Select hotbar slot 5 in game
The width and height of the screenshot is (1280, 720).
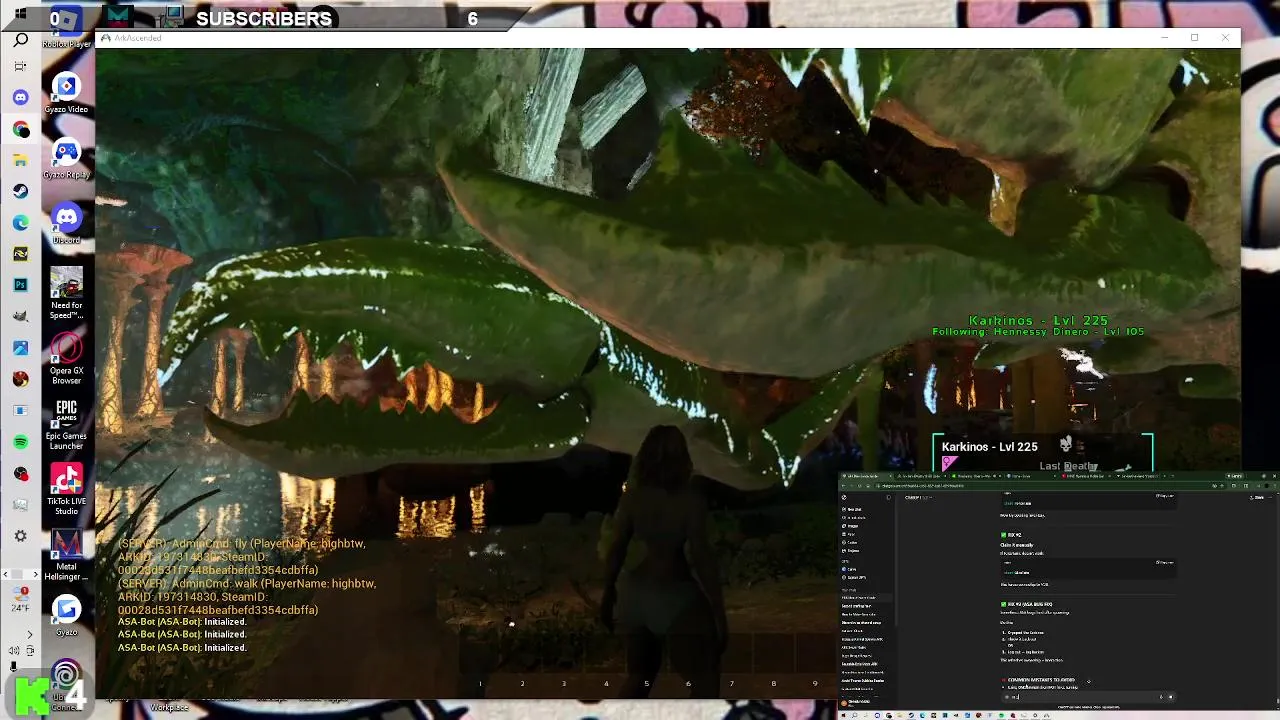pyautogui.click(x=646, y=684)
